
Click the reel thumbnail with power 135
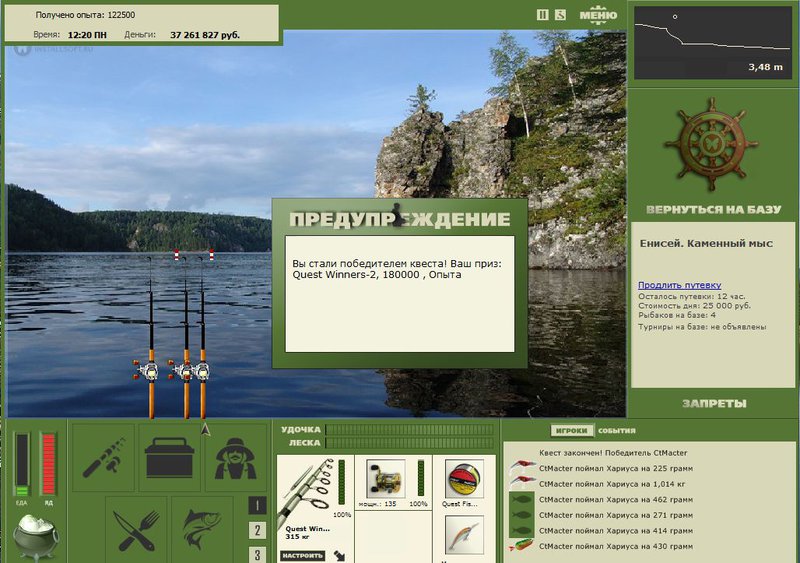(x=385, y=478)
